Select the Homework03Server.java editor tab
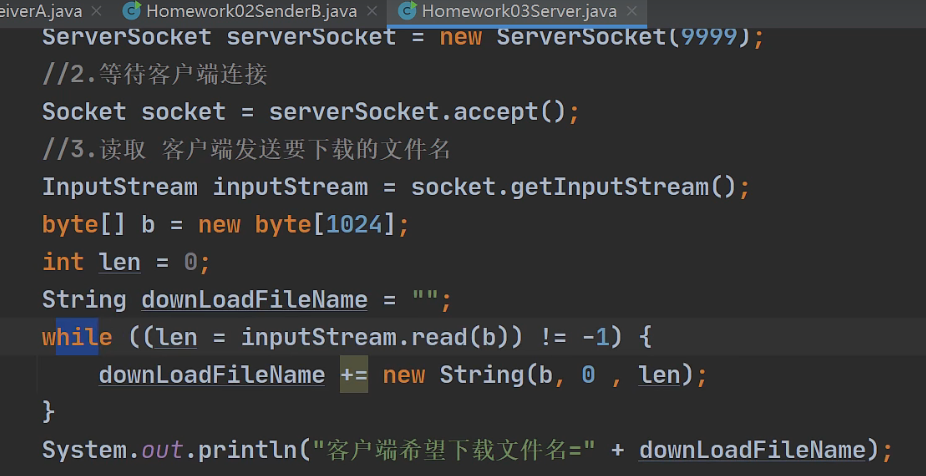Screen dimensions: 926x476 tap(517, 11)
